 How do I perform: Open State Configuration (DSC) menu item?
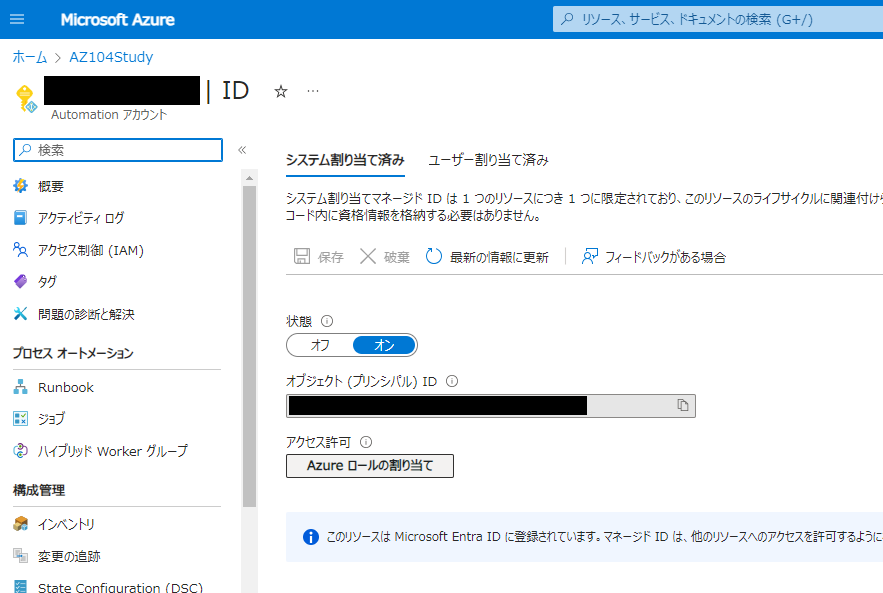pos(121,587)
